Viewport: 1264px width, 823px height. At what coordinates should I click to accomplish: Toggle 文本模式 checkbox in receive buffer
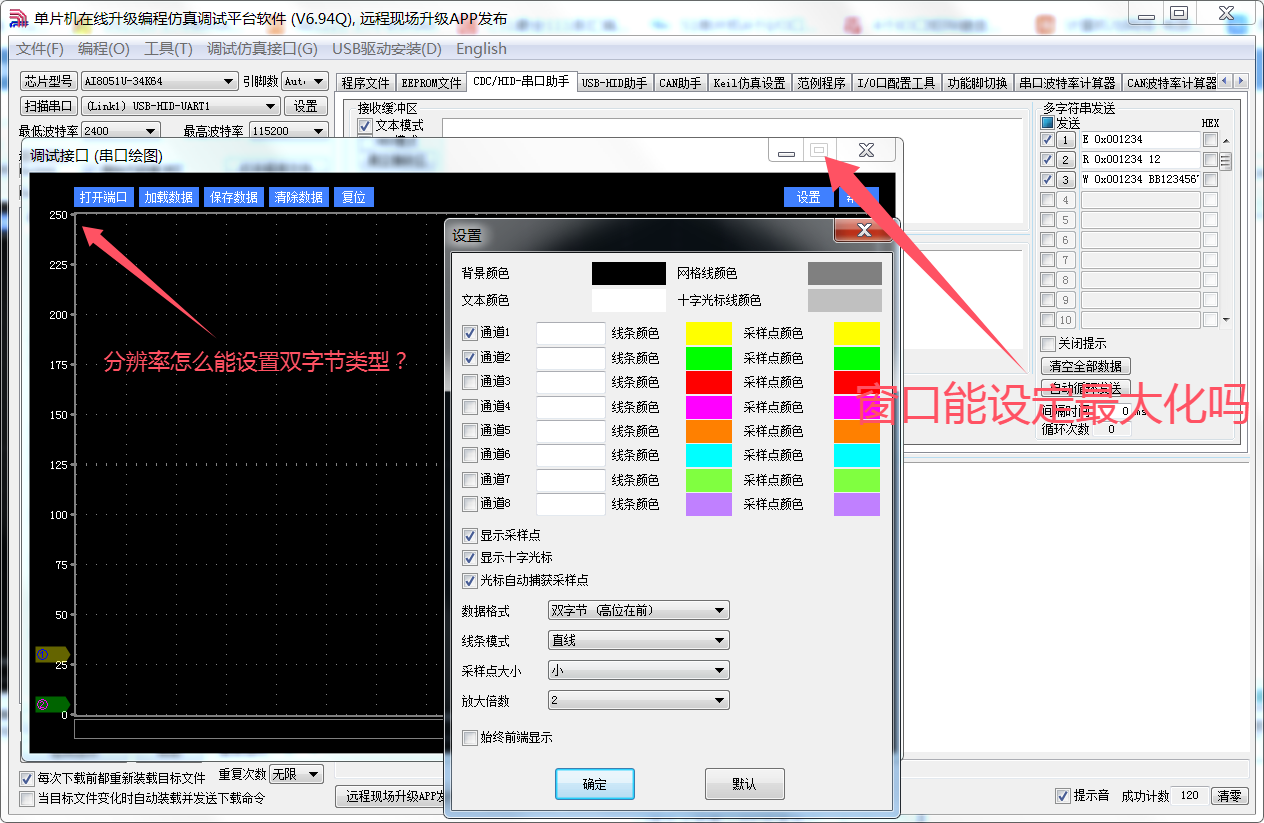(365, 126)
